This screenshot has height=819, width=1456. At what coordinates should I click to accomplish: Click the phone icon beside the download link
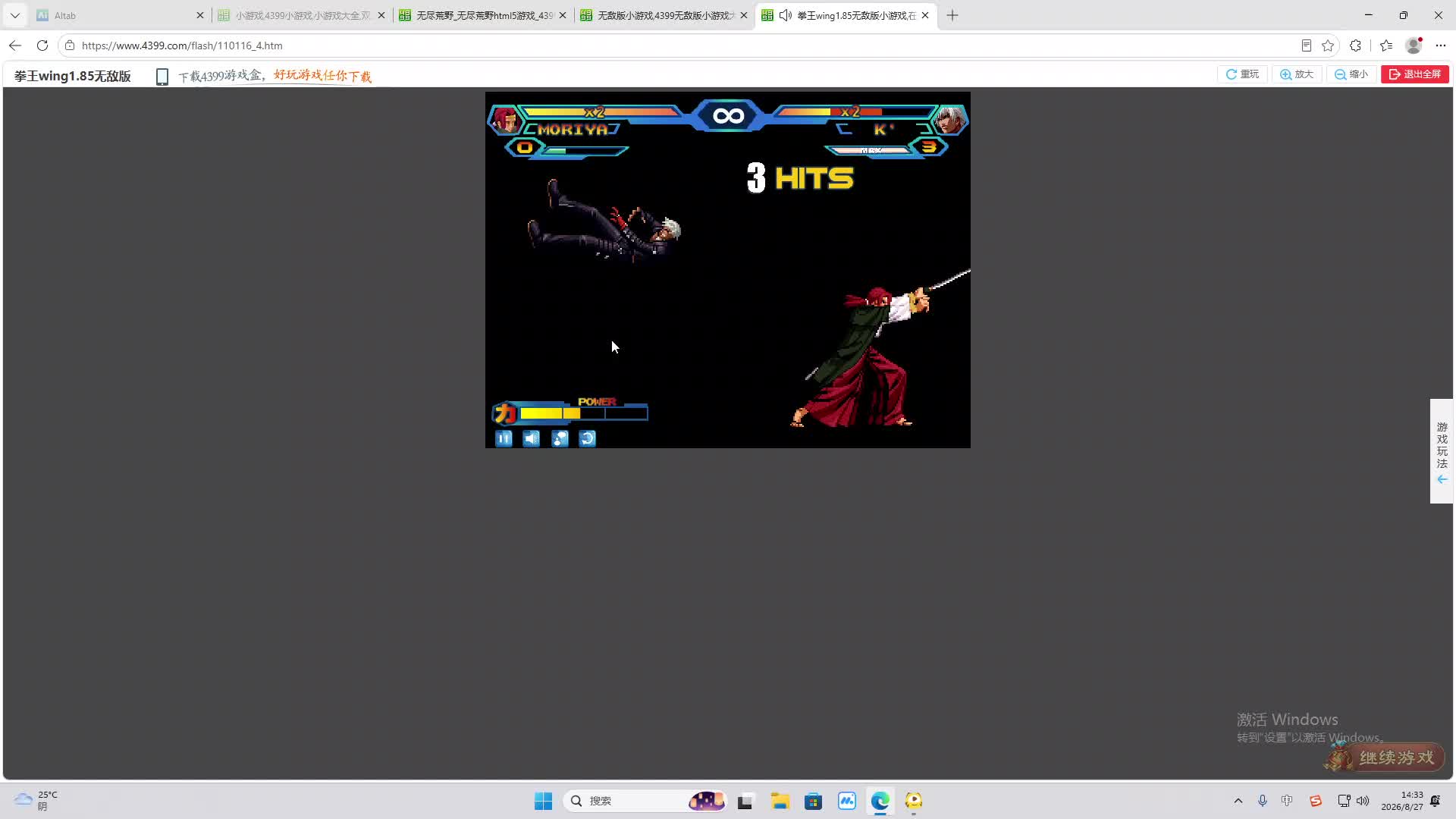pyautogui.click(x=162, y=77)
